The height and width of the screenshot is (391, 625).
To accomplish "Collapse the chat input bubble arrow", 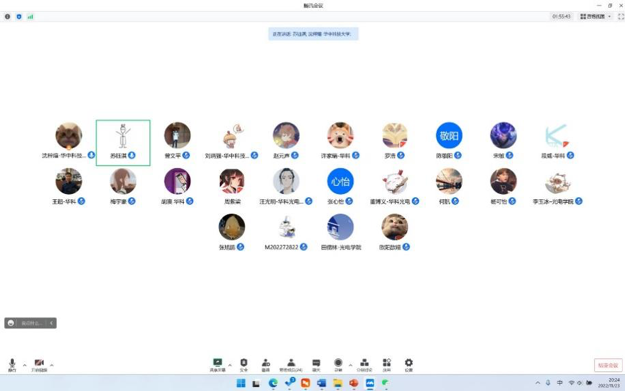I will pos(51,323).
